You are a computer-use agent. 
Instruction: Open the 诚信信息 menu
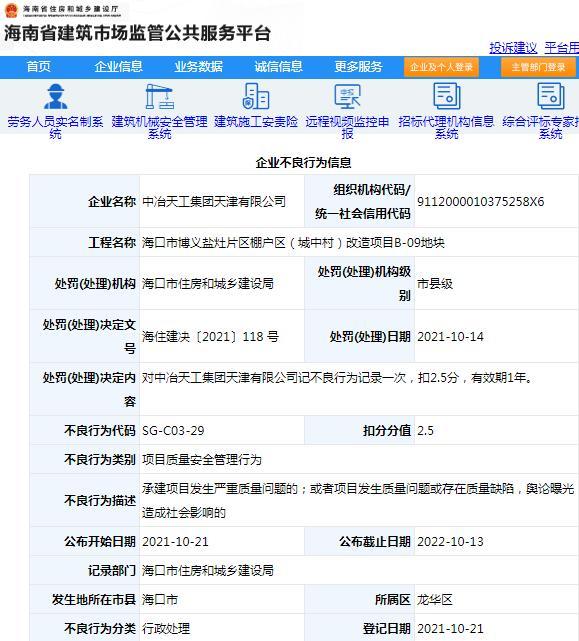click(278, 67)
